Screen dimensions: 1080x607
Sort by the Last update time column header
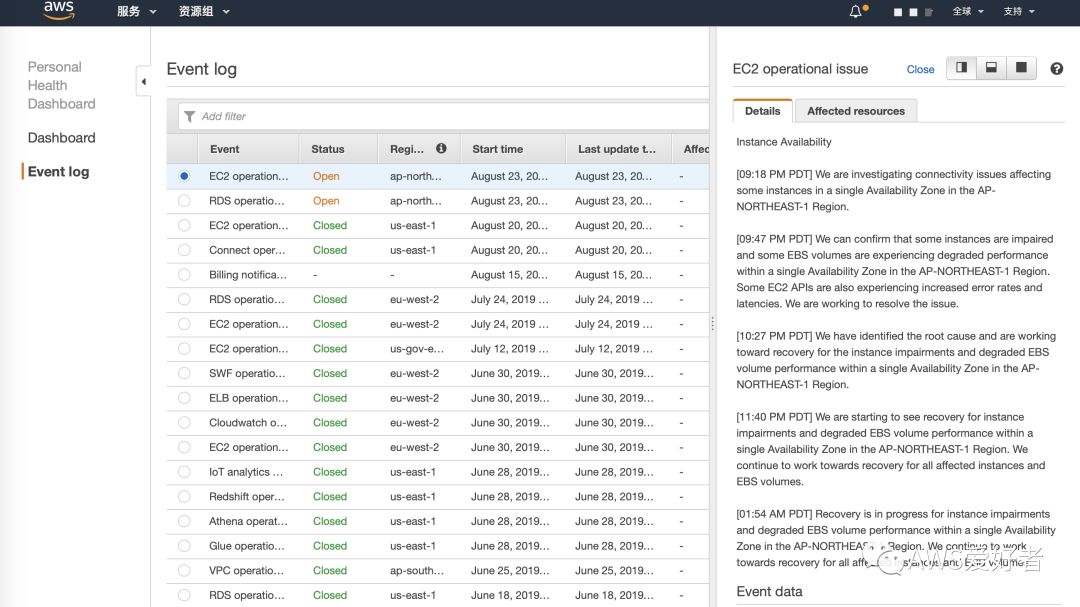[x=617, y=149]
